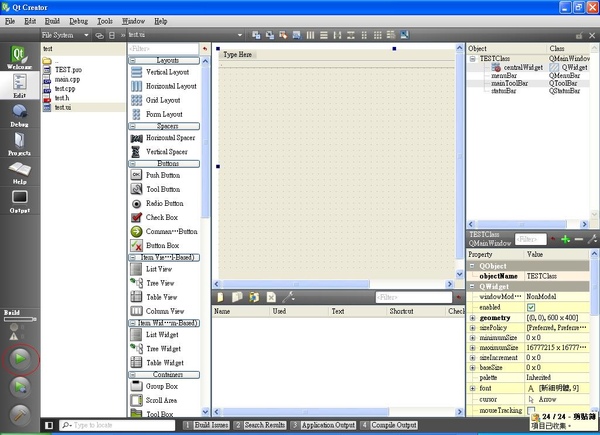
Task: Select Horizontal Spacer widget
Action: point(163,138)
